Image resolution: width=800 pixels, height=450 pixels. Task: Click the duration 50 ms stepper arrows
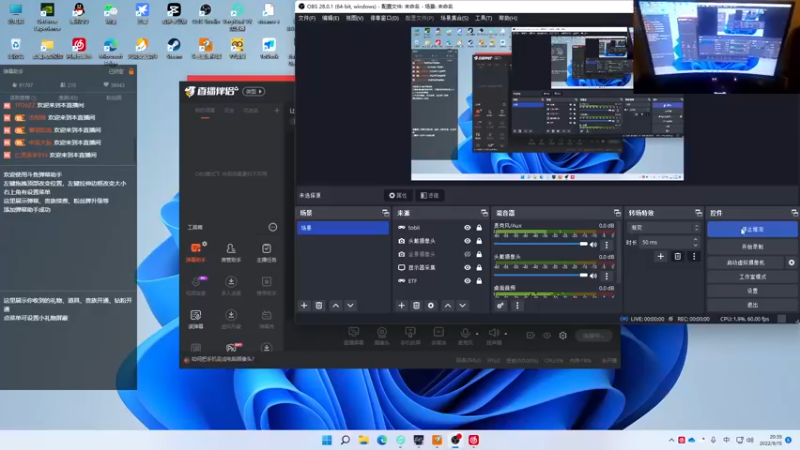[x=696, y=242]
